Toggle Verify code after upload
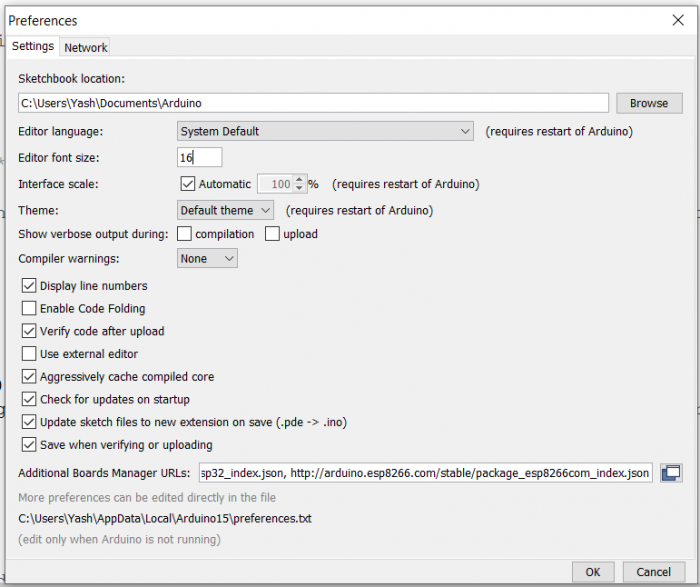Viewport: 700px width, 587px height. coord(29,331)
